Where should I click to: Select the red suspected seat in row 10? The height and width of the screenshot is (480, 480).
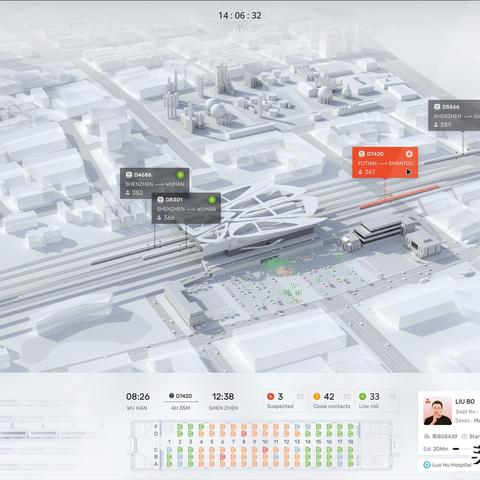point(265,450)
